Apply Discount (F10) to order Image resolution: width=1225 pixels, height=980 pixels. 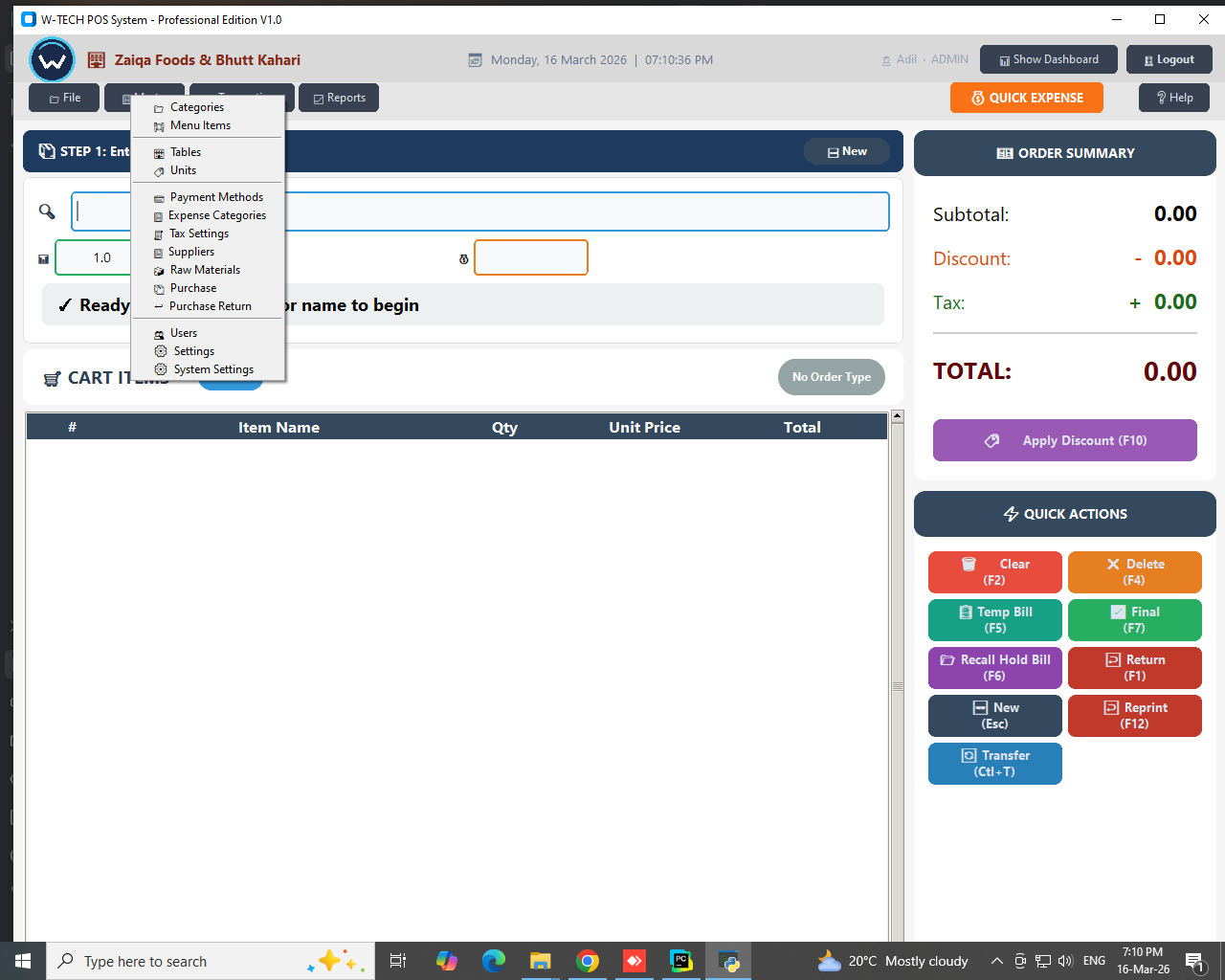(1065, 440)
